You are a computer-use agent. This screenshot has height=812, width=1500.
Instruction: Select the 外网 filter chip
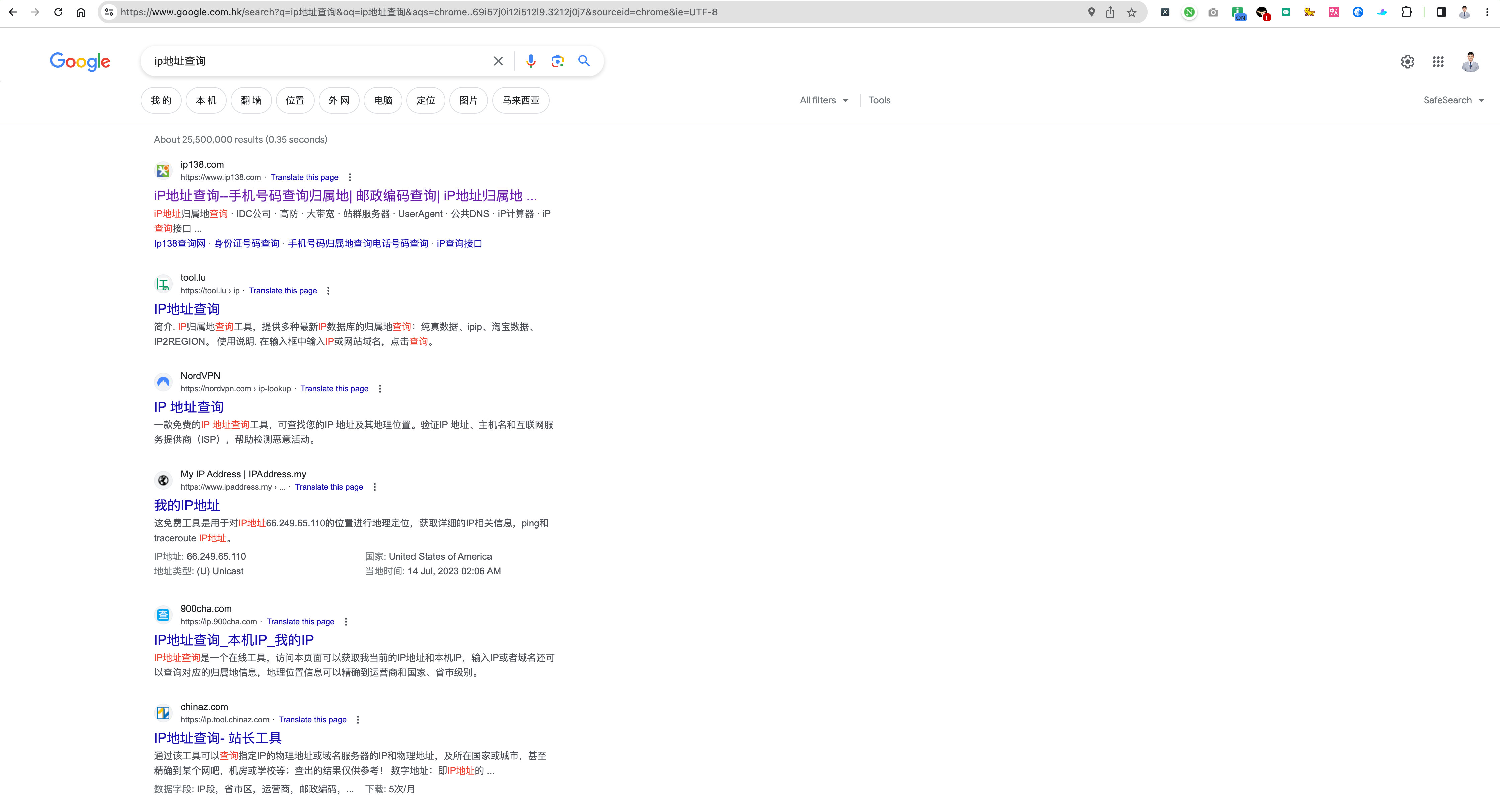pos(339,101)
